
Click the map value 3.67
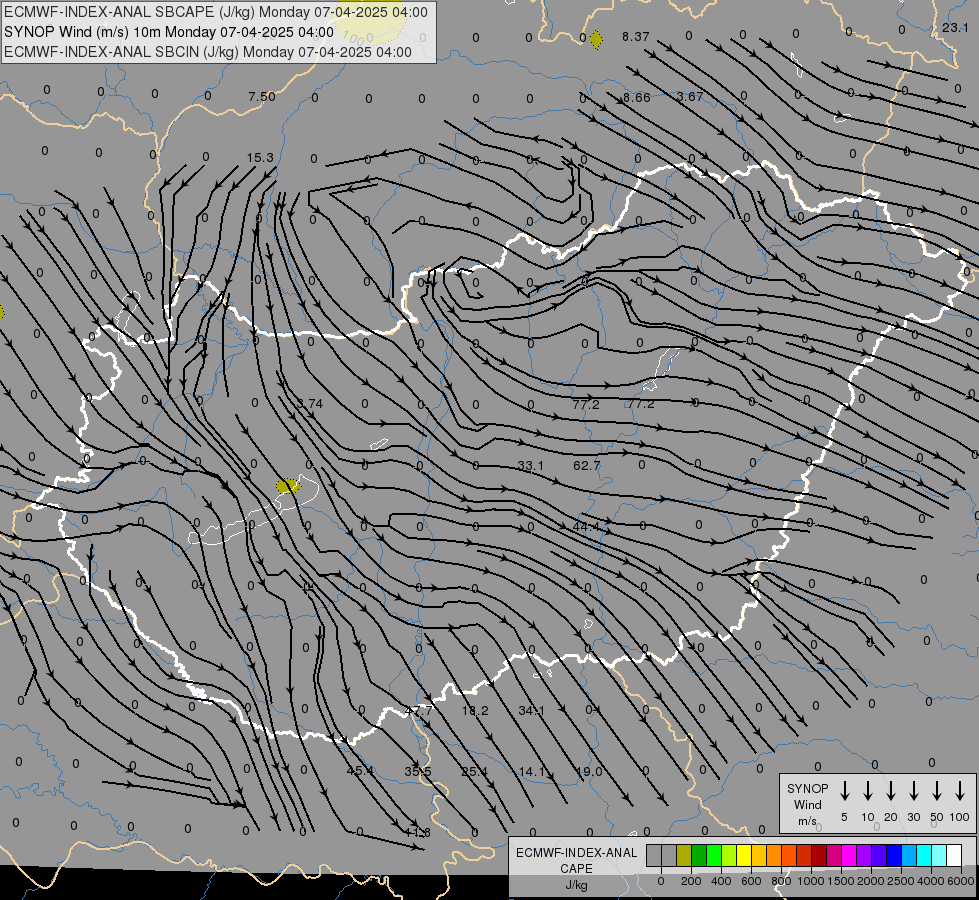[690, 96]
